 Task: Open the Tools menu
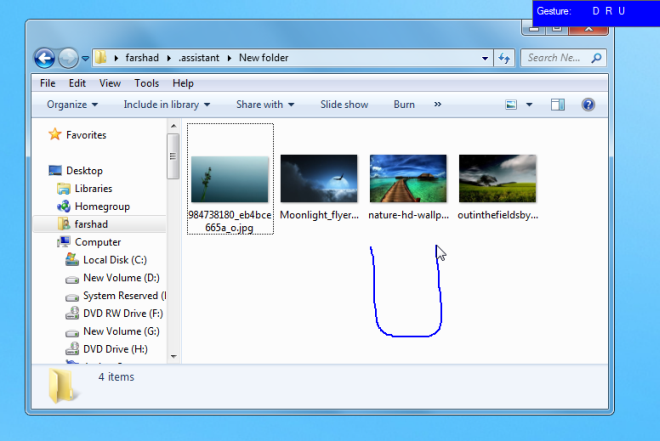147,83
